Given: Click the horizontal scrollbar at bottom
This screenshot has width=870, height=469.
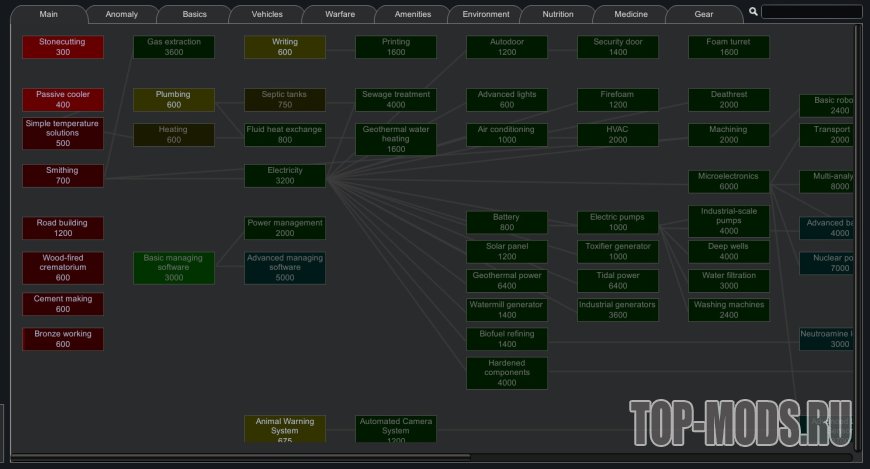Looking at the screenshot, I should (300, 458).
